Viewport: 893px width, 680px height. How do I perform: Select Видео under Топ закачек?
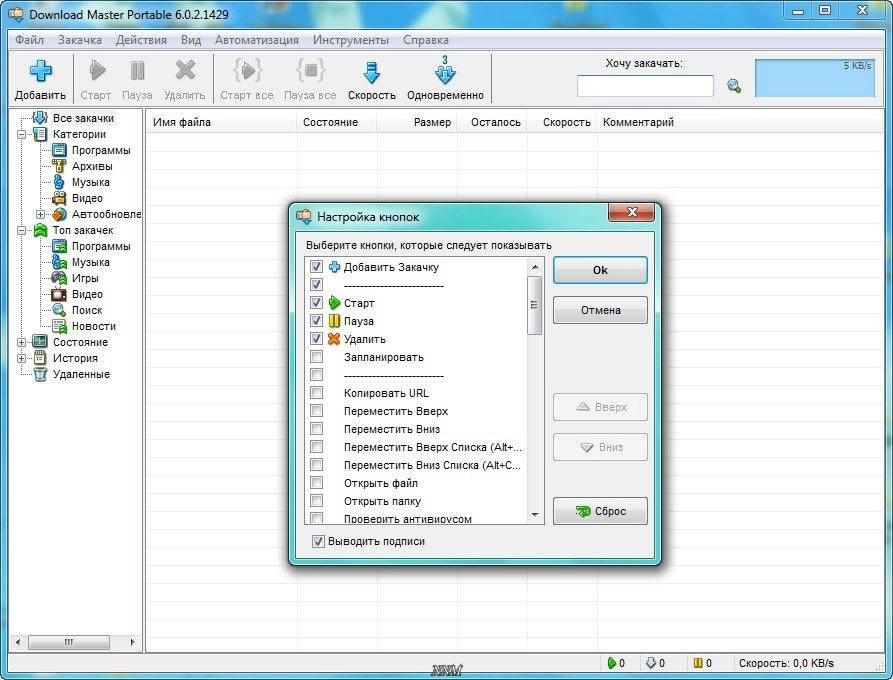pyautogui.click(x=87, y=294)
